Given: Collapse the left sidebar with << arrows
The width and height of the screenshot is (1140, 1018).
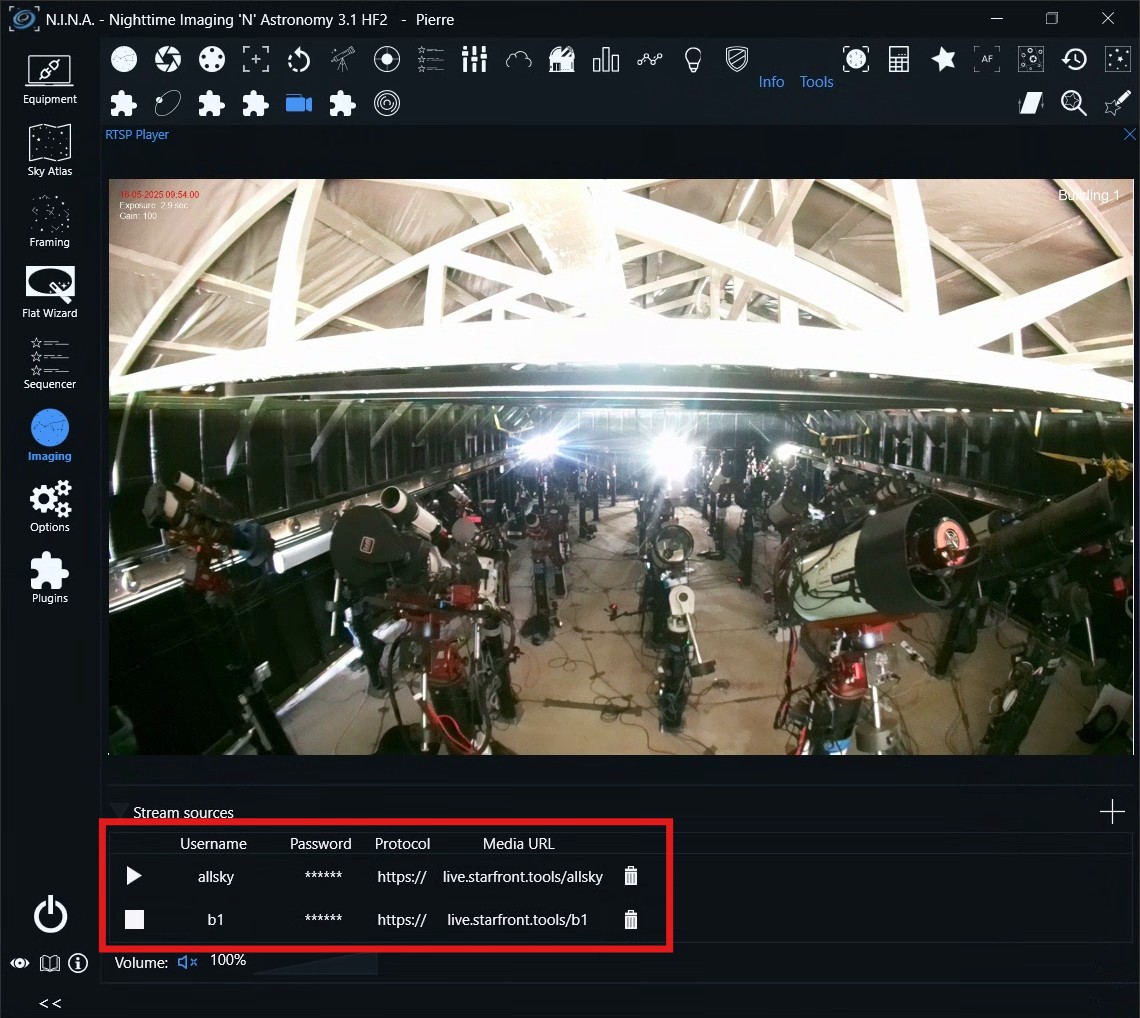Looking at the screenshot, I should pyautogui.click(x=50, y=1003).
